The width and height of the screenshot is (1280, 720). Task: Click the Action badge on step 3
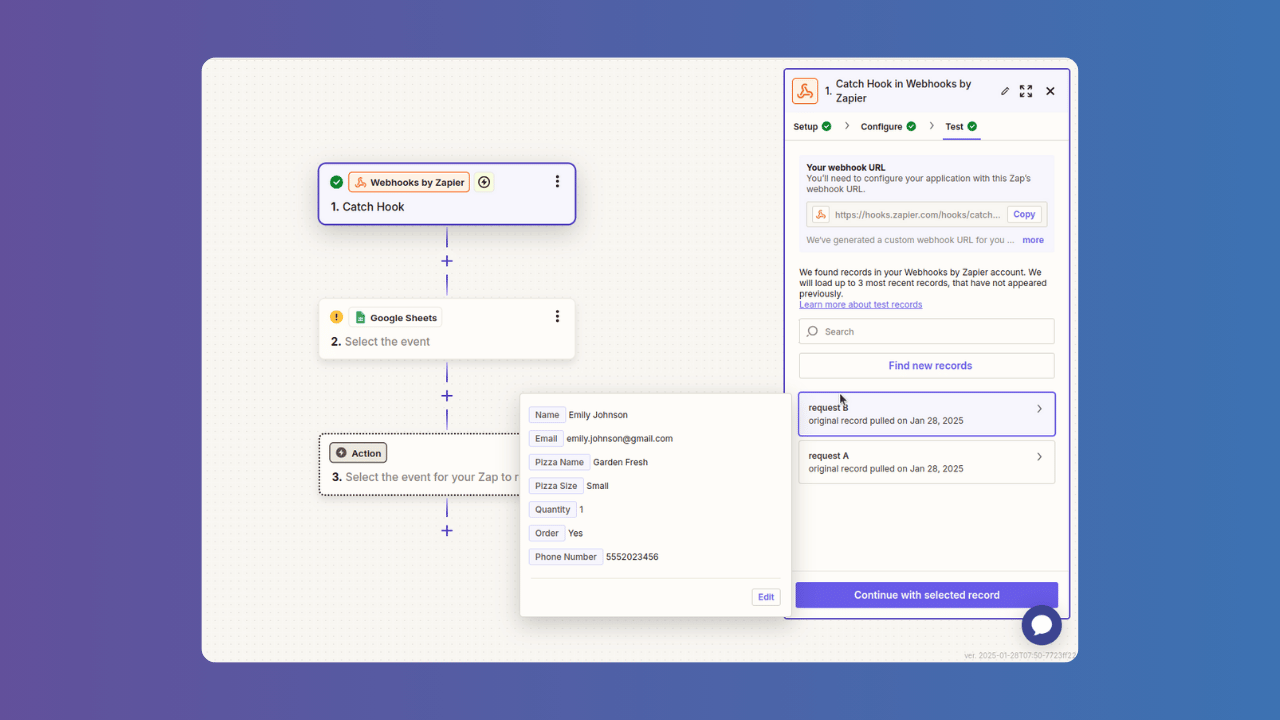358,453
